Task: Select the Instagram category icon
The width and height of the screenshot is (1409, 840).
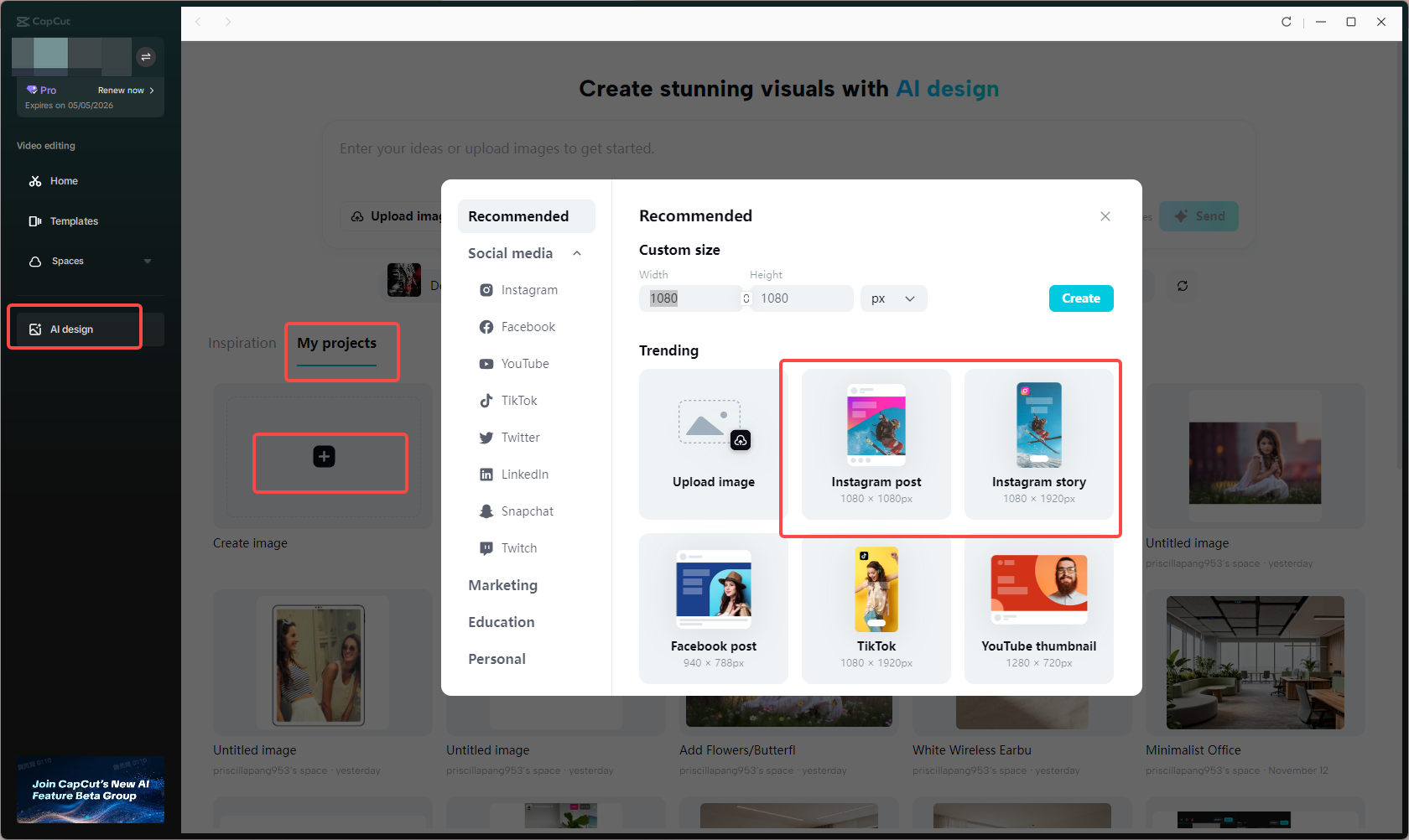Action: pos(486,289)
